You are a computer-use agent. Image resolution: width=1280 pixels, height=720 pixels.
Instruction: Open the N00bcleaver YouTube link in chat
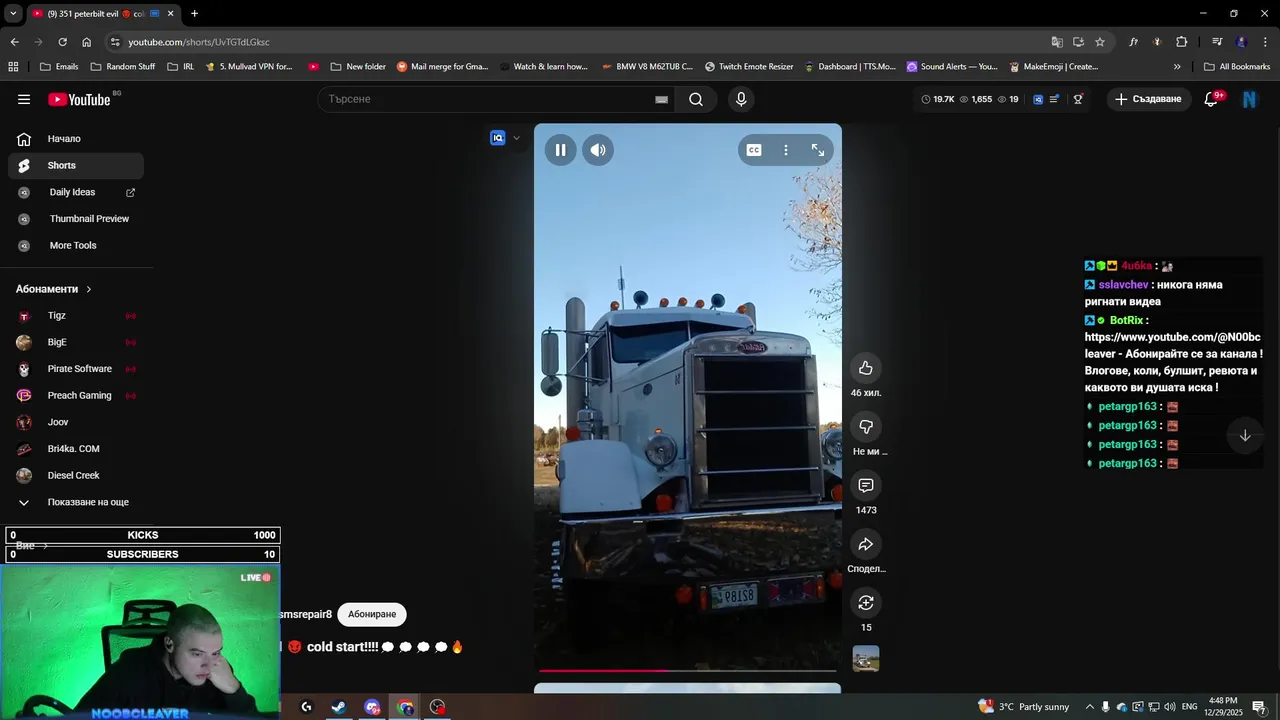tap(1172, 345)
